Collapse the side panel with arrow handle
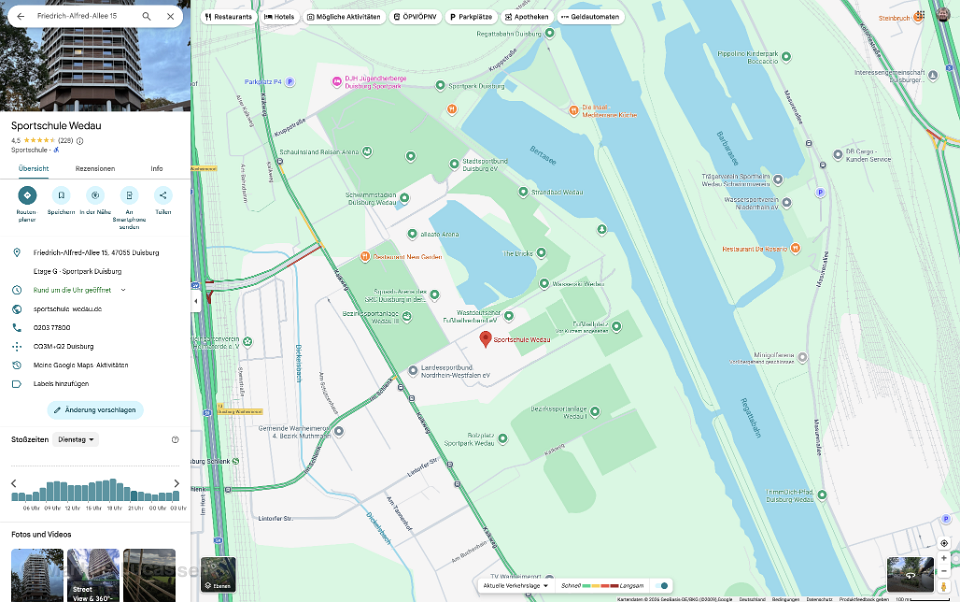Screen dimensions: 960x602 point(195,301)
